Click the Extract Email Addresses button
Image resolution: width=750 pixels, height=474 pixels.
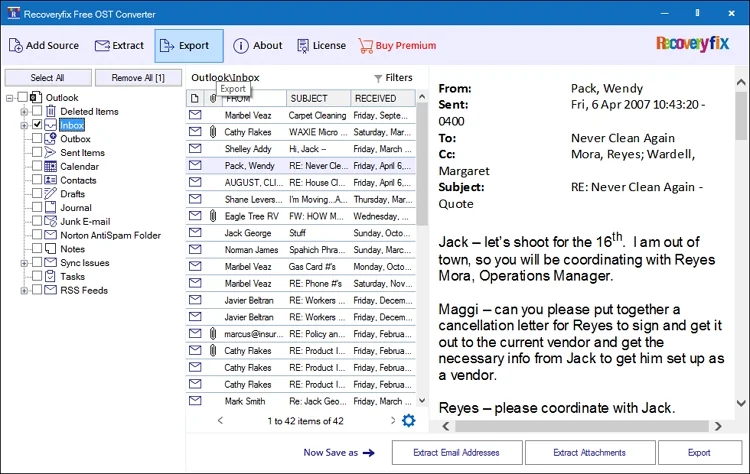point(457,452)
